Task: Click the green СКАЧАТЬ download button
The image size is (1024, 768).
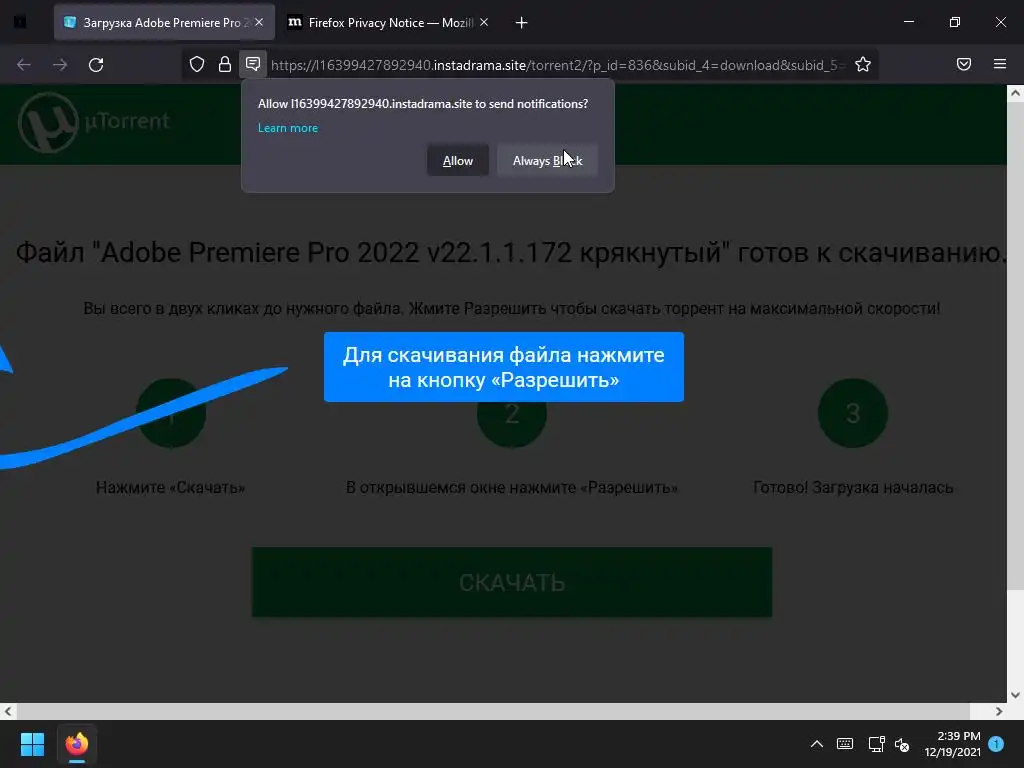Action: (x=512, y=582)
